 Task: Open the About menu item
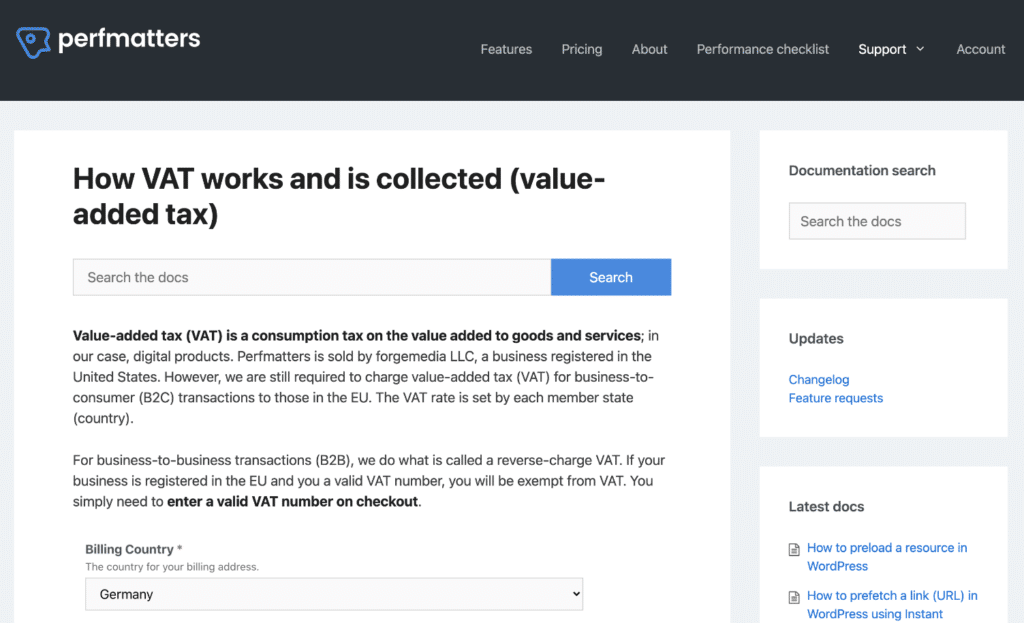(x=649, y=49)
